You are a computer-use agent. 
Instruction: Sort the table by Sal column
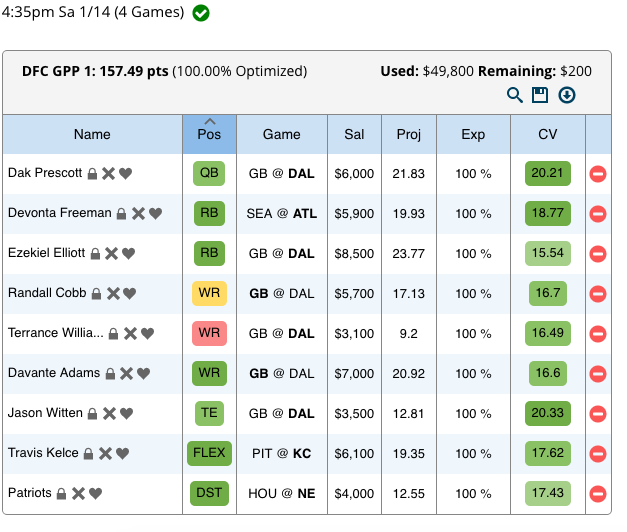[354, 134]
